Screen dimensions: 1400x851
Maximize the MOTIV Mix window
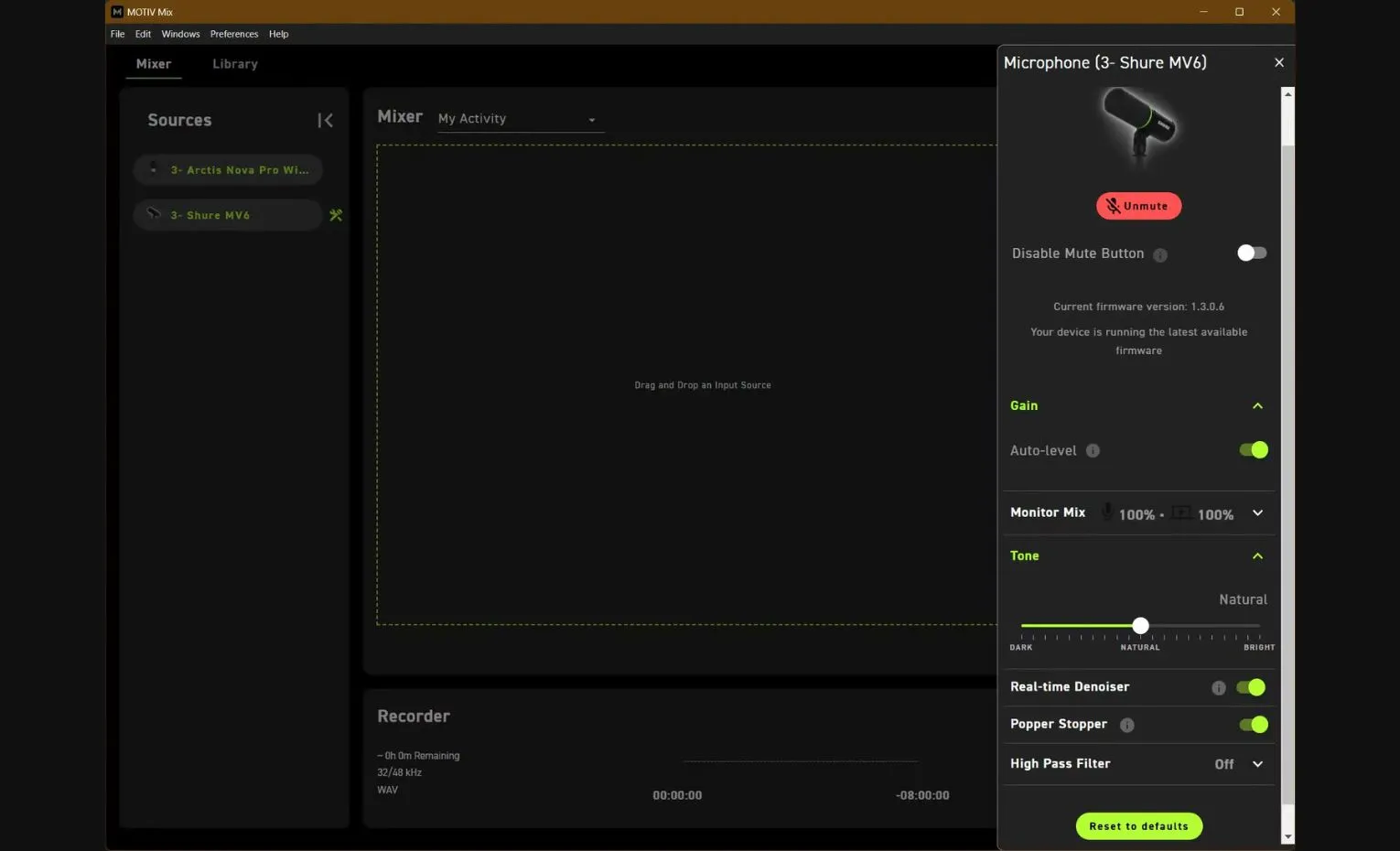1239,12
